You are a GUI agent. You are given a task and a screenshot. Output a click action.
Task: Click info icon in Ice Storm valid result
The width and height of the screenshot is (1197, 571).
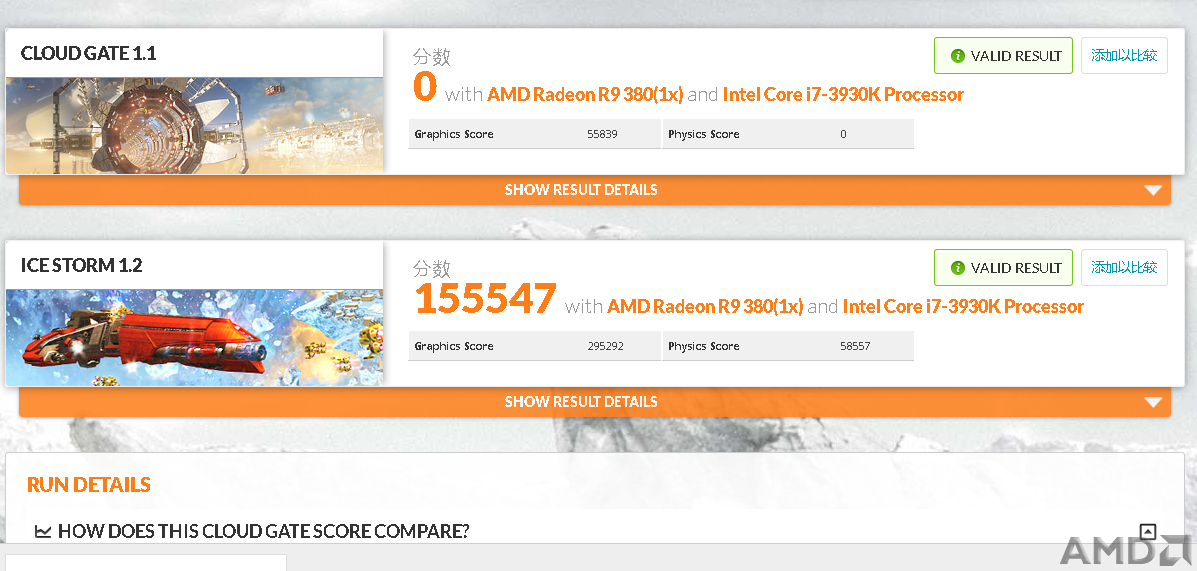click(957, 268)
